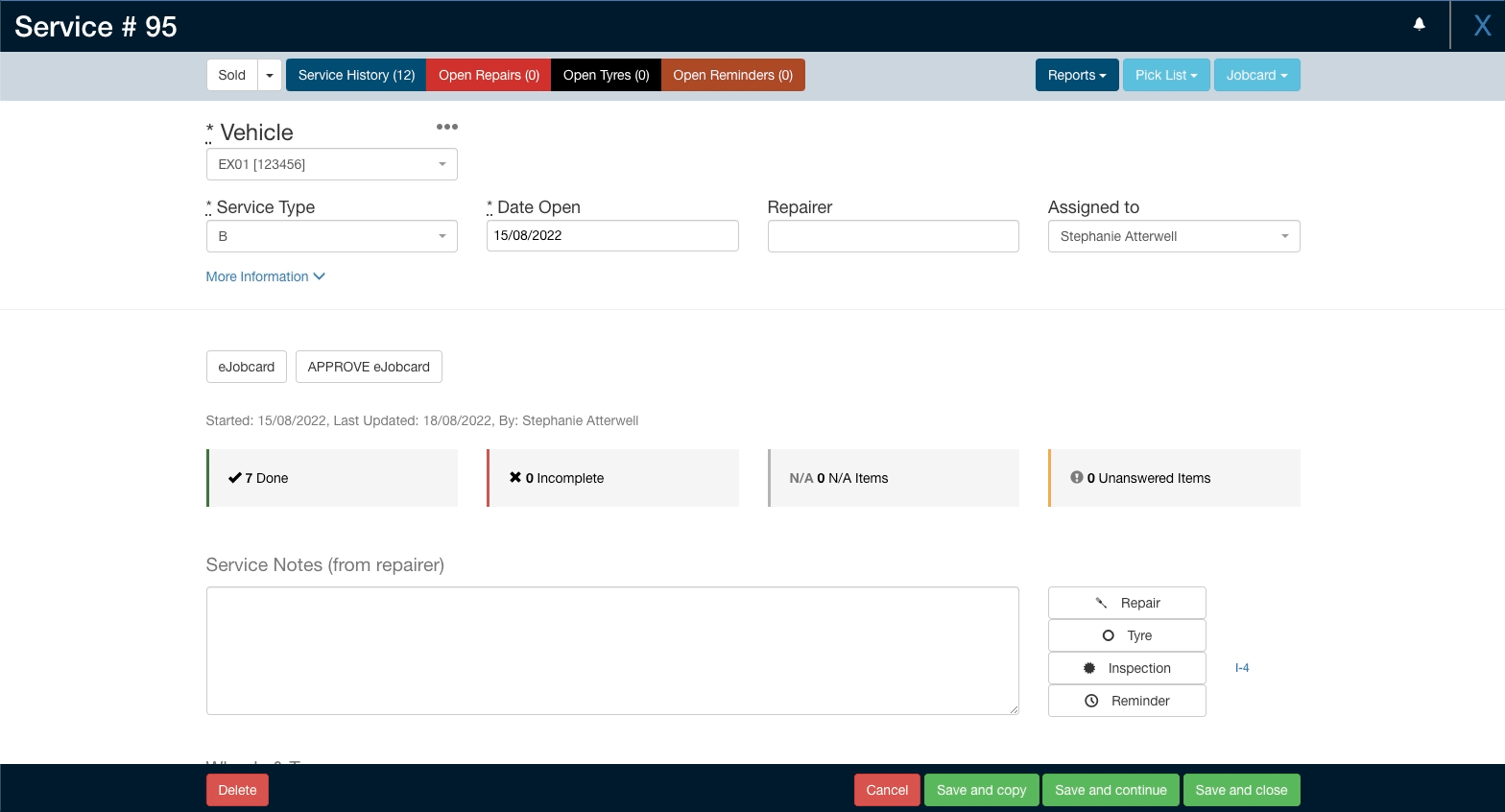Open the Jobcard dropdown menu
The height and width of the screenshot is (812, 1505).
(1255, 75)
